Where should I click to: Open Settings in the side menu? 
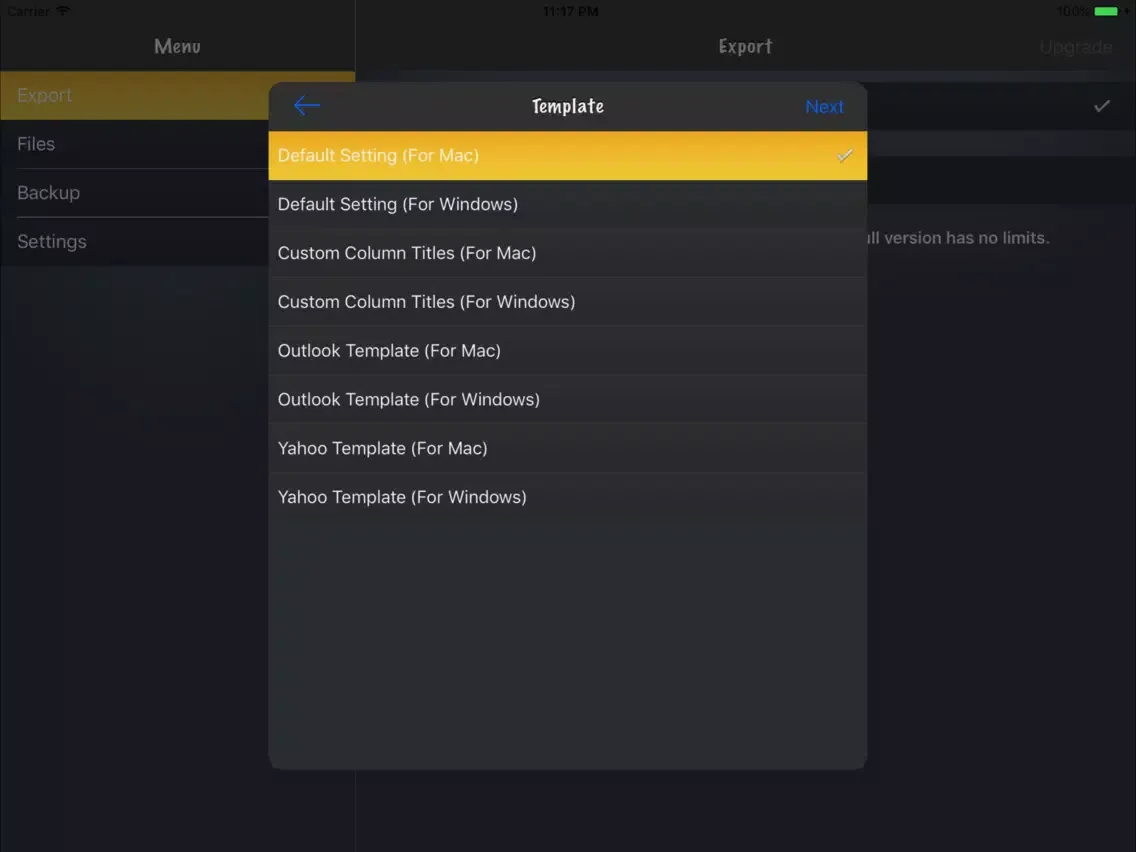(135, 241)
